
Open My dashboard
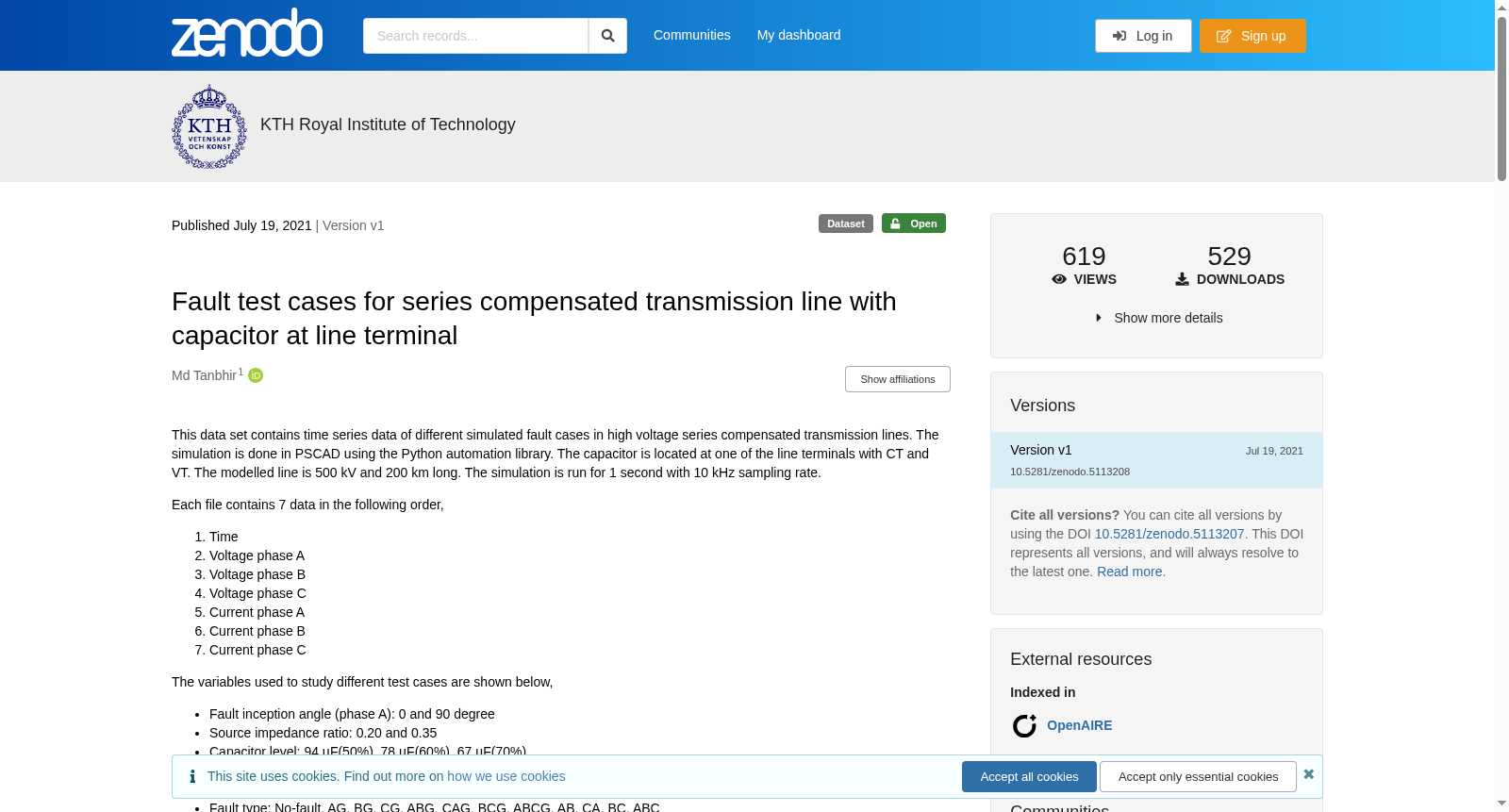pyautogui.click(x=799, y=35)
